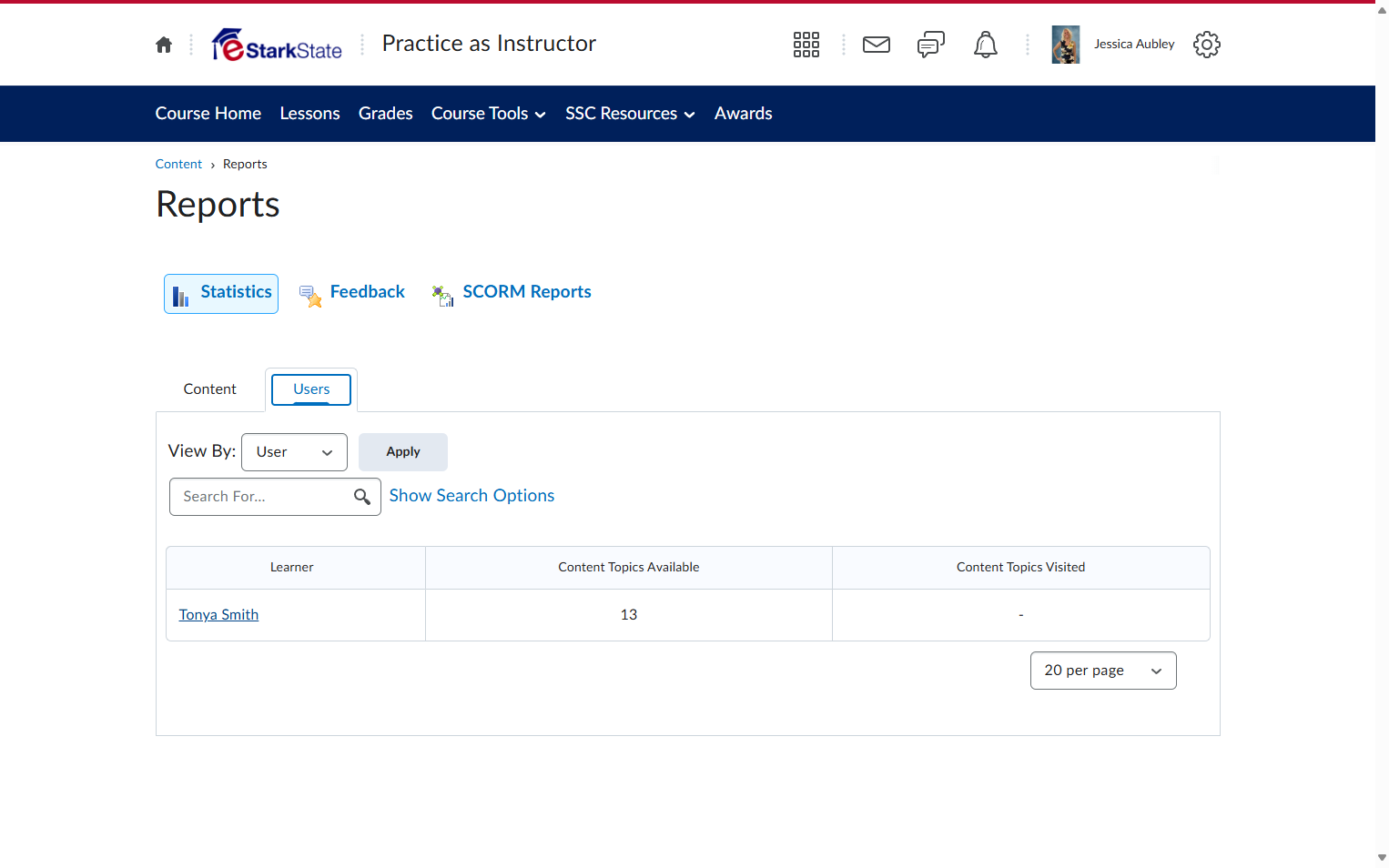Open the View By User dropdown
1389x868 pixels.
[x=294, y=452]
